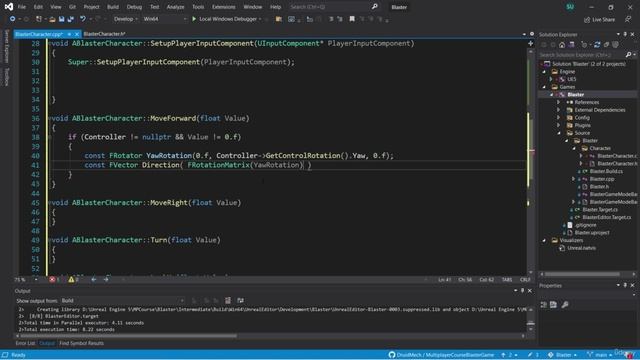Expand the Plugins folder
640x360 pixels.
(x=559, y=125)
